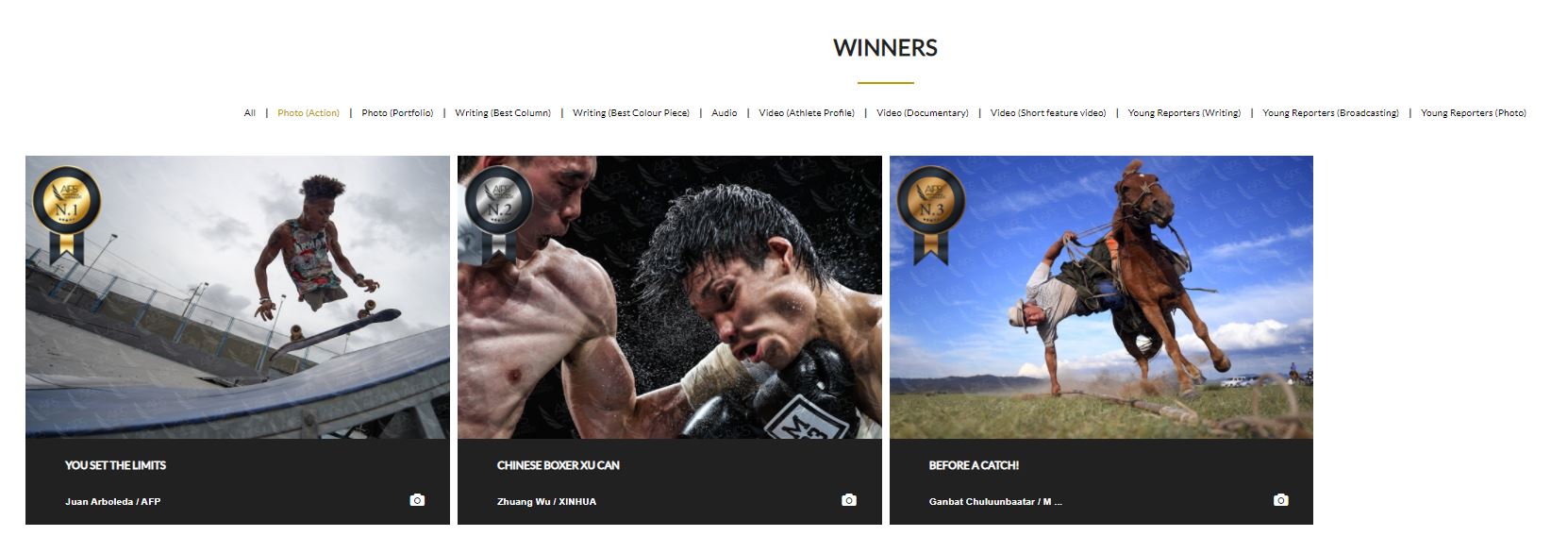The height and width of the screenshot is (553, 1568).
Task: Open the Audio category
Action: pos(725,113)
